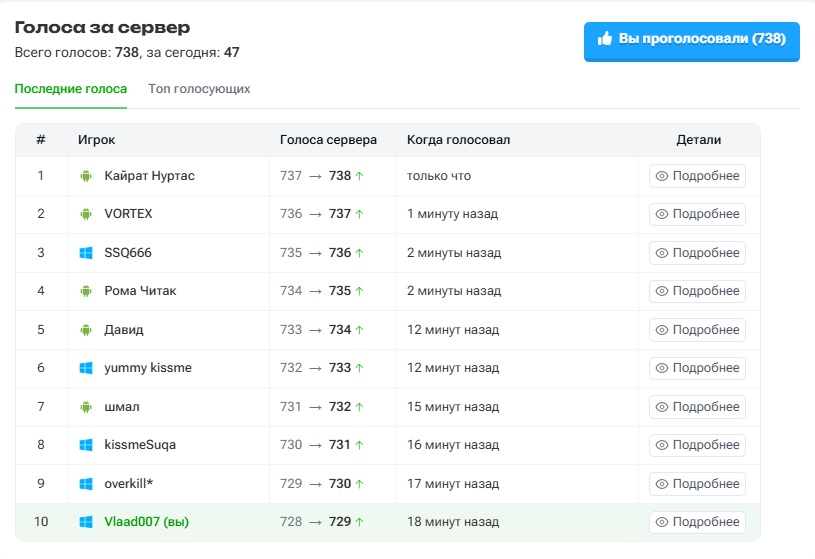Open Подробнее details for Кайрат Нуртас
815x559 pixels.
pos(697,176)
